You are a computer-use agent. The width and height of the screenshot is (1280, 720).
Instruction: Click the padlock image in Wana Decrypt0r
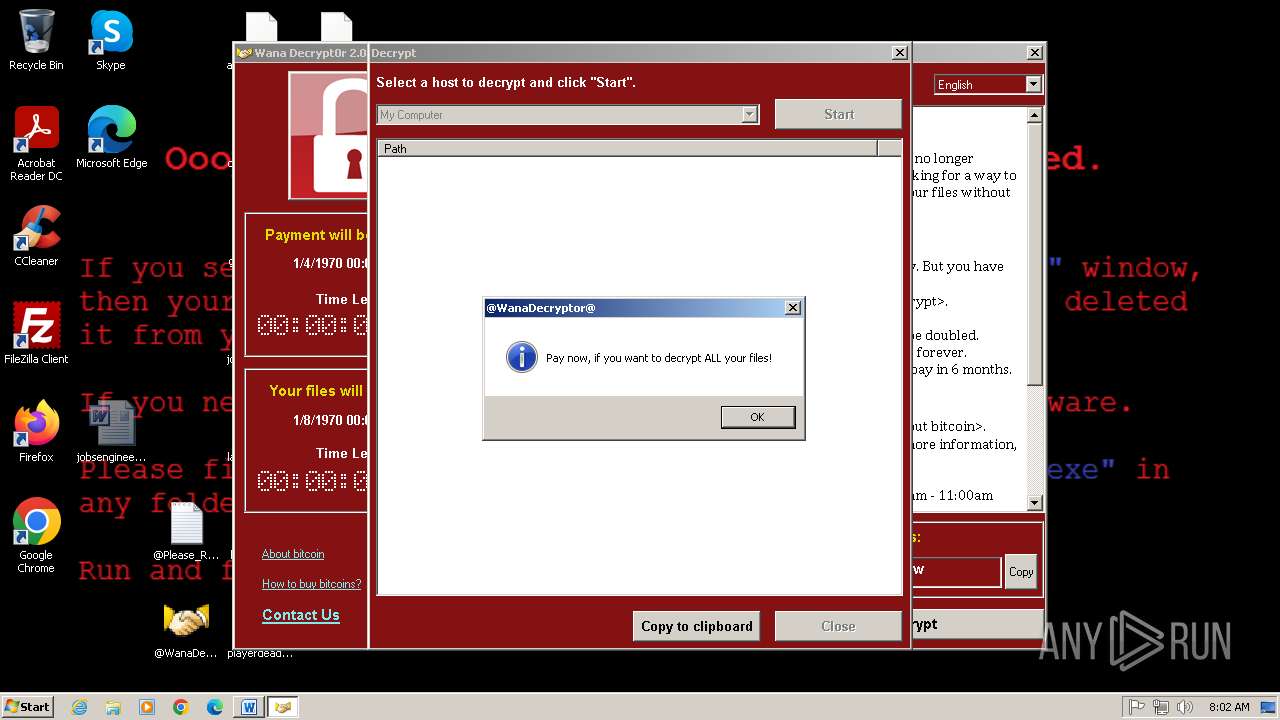pyautogui.click(x=329, y=136)
